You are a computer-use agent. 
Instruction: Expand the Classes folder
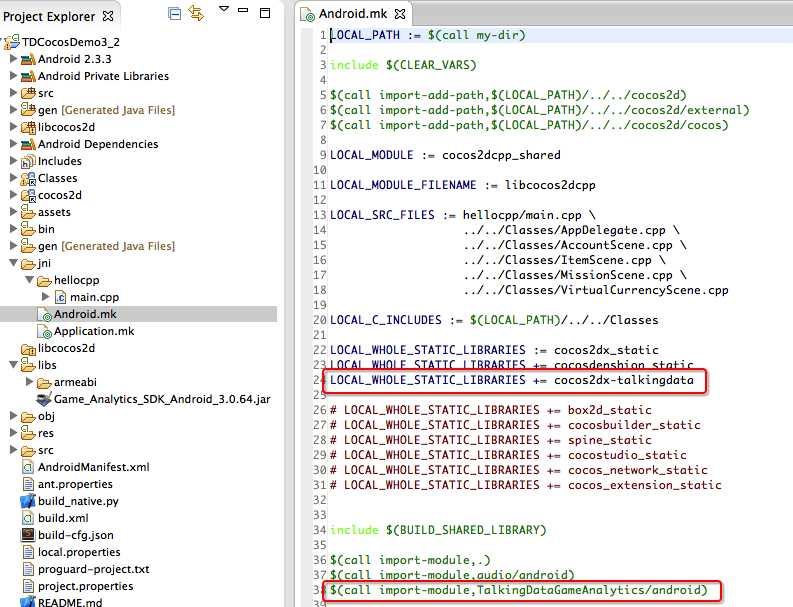coord(14,178)
